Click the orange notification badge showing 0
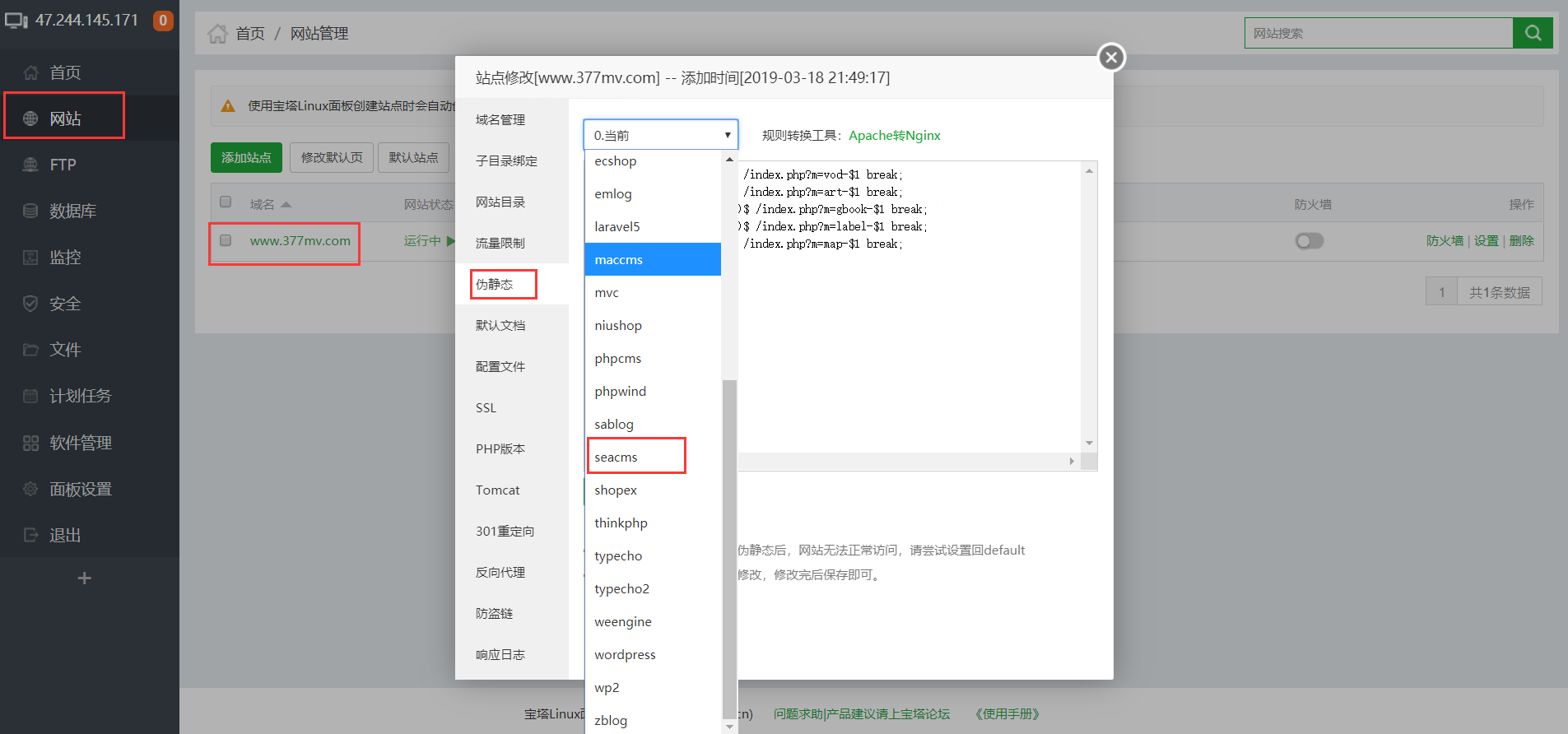The width and height of the screenshot is (1568, 734). click(163, 21)
